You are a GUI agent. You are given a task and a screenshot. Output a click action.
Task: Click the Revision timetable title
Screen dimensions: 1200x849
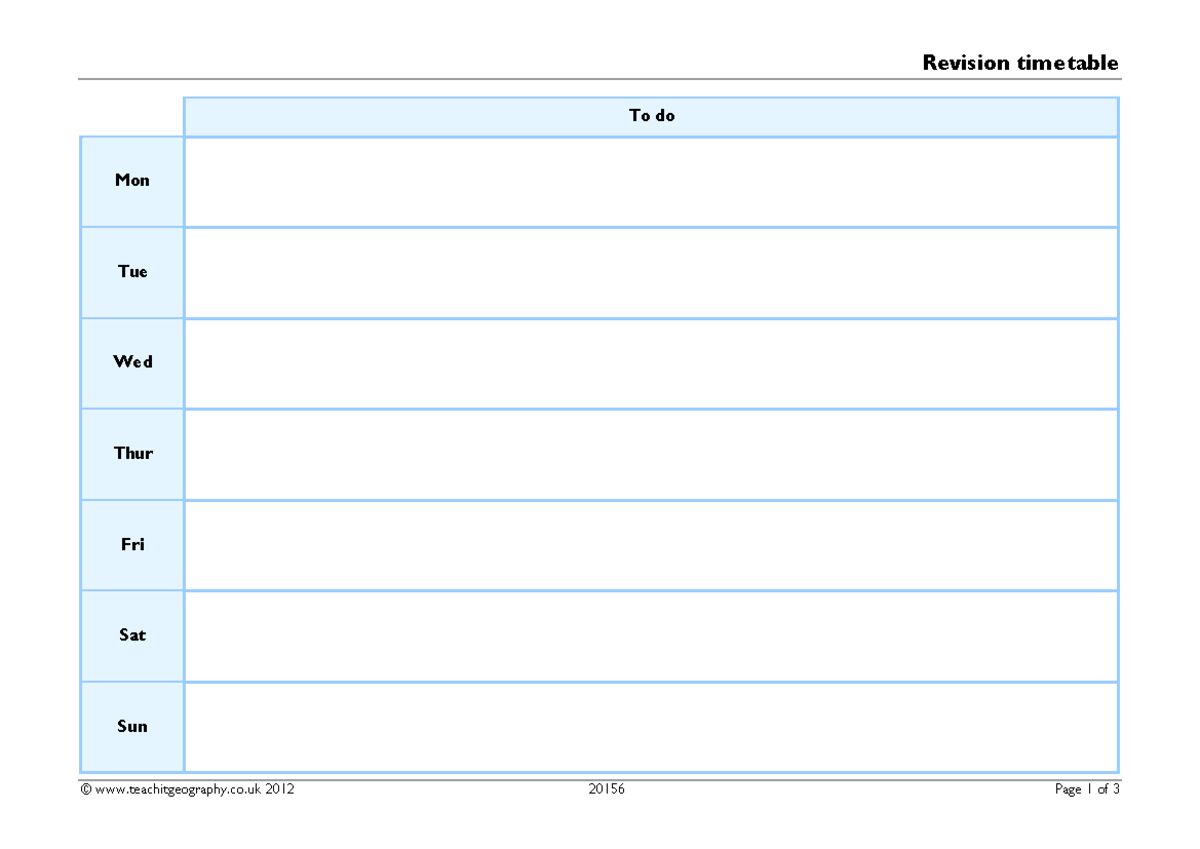click(1020, 62)
